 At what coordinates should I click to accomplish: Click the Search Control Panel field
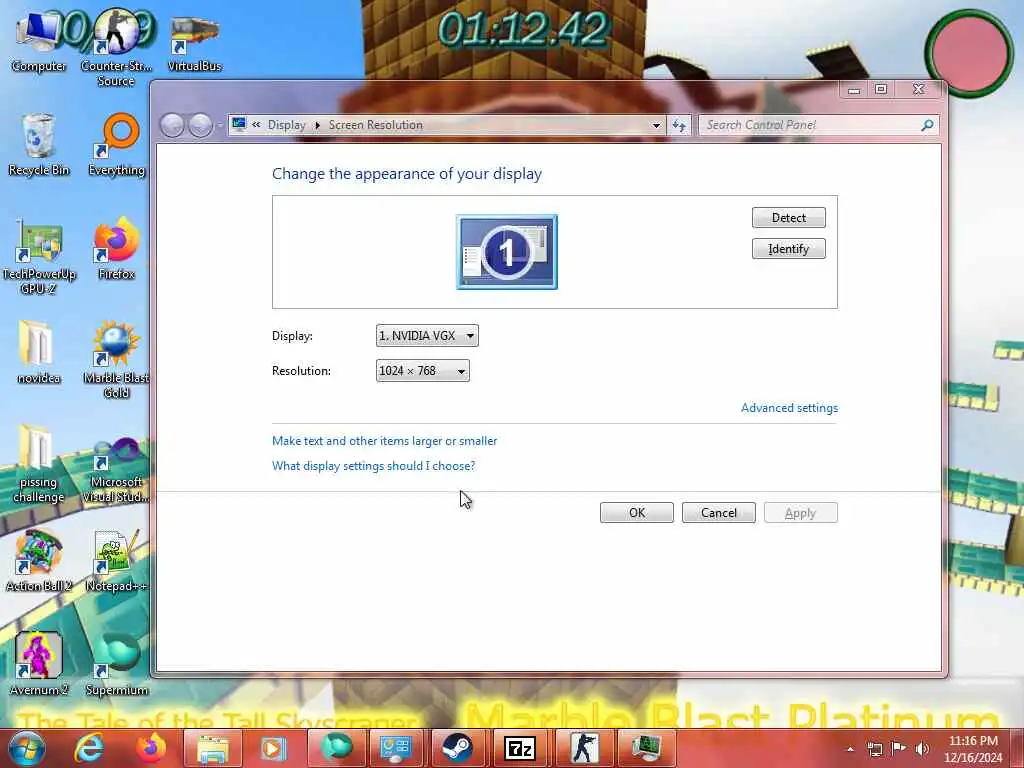tap(810, 125)
